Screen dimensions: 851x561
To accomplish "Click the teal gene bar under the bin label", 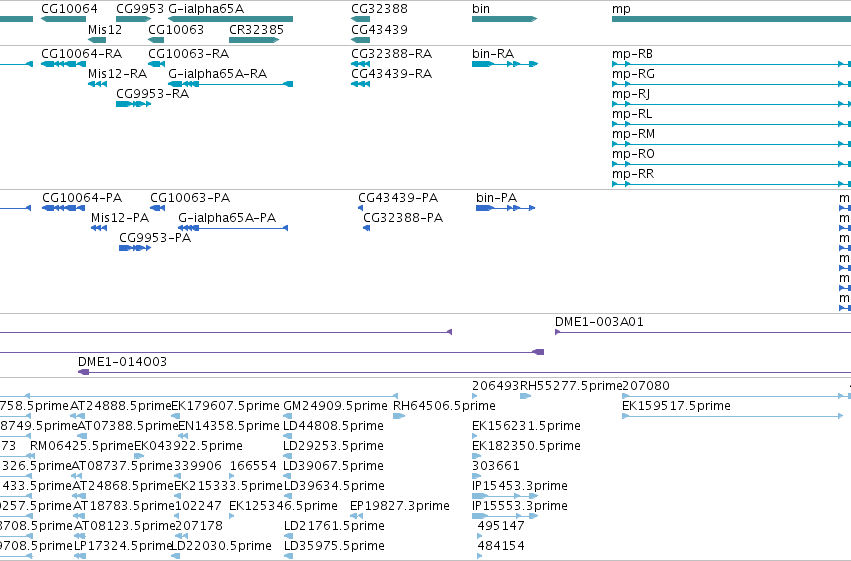I will 504,19.
